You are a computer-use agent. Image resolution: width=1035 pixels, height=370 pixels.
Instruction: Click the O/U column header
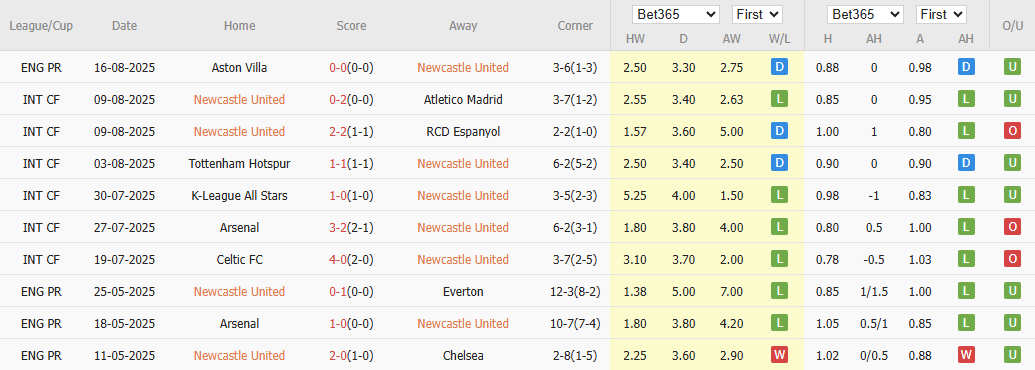1012,26
